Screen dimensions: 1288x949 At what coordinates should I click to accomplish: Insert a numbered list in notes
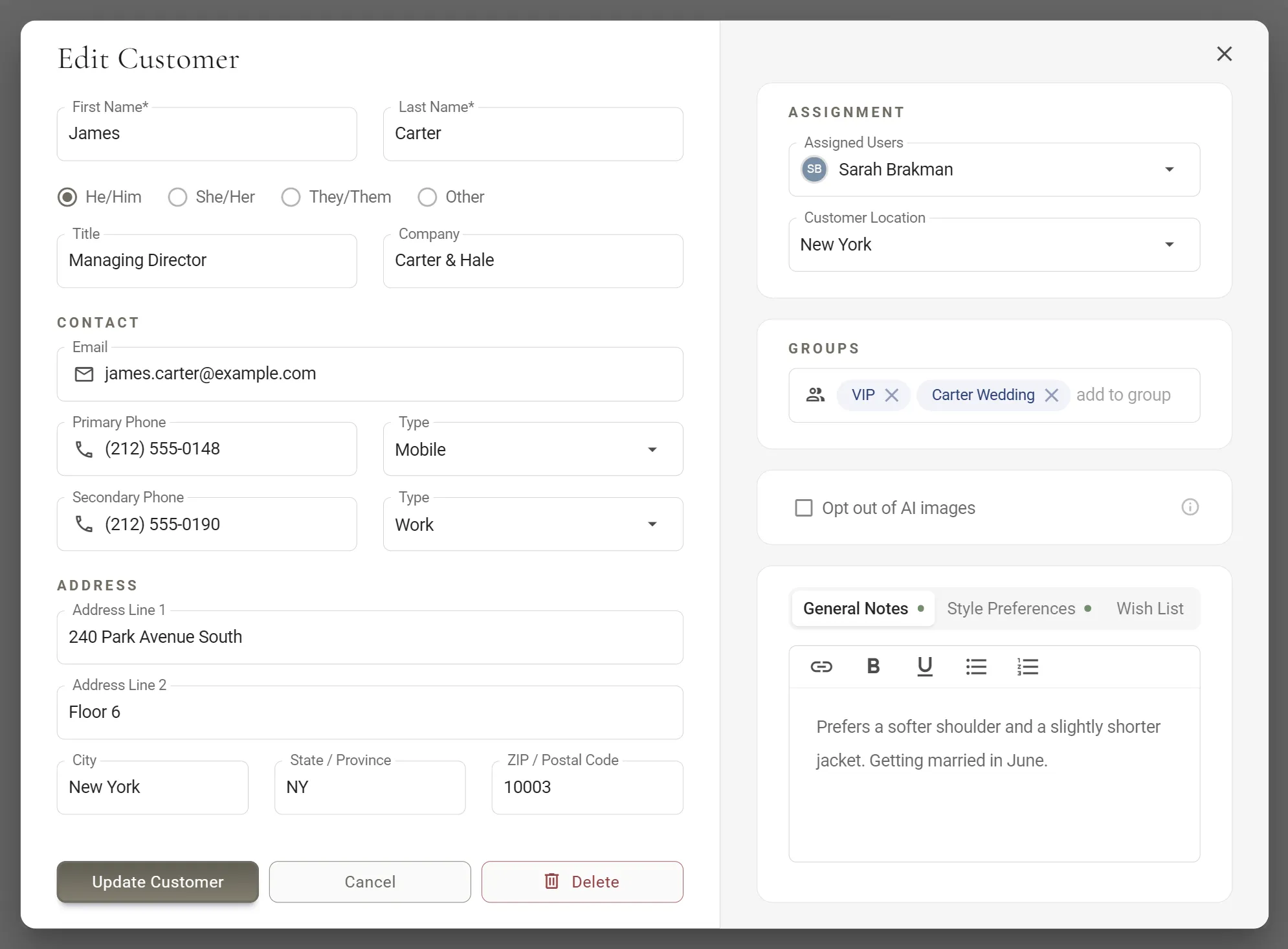point(1027,666)
